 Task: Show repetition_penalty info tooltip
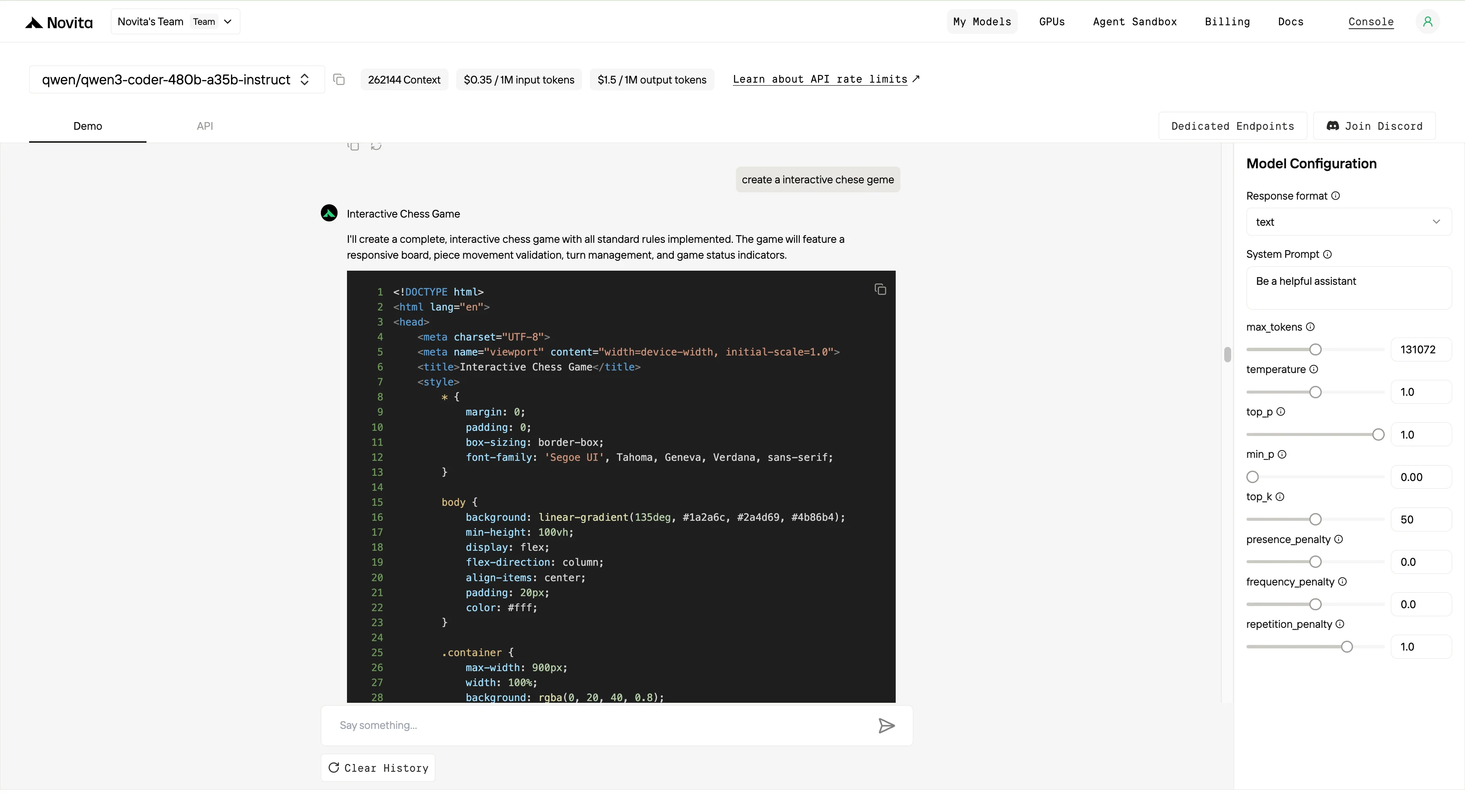pyautogui.click(x=1339, y=624)
